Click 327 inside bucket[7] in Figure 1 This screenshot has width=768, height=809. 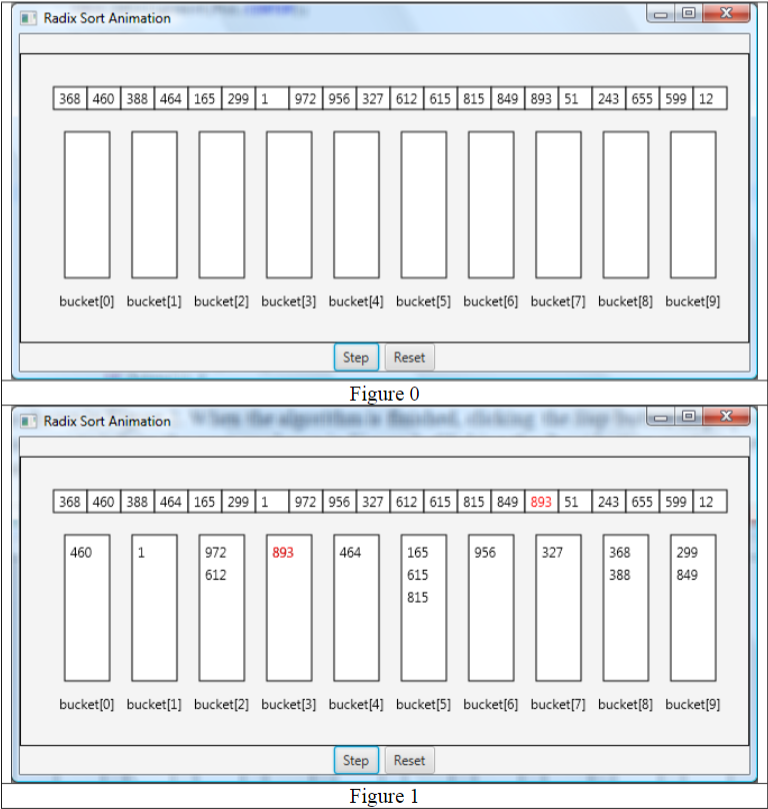tap(552, 553)
